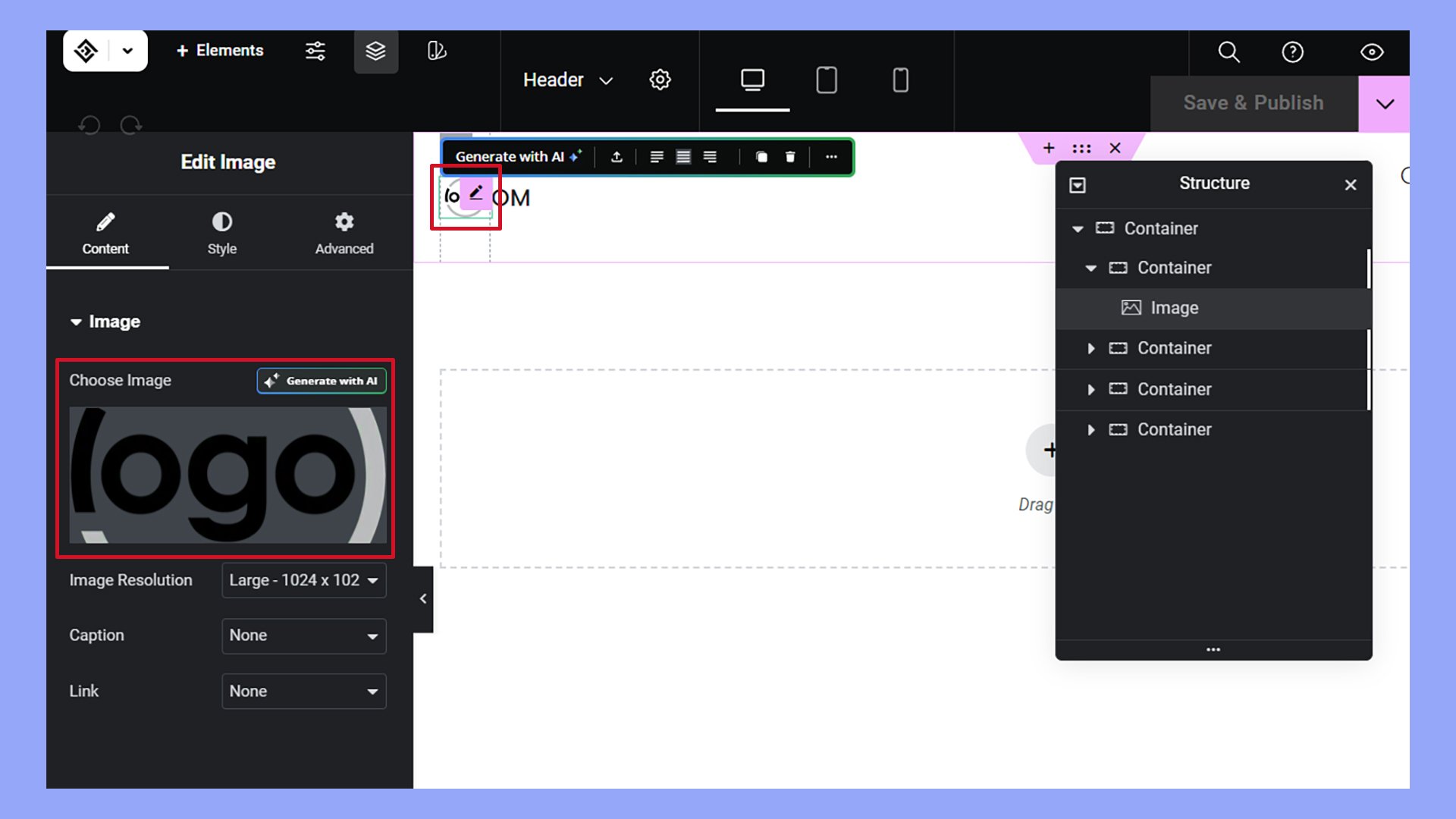Switch to the Style tab
Viewport: 1456px width, 819px height.
[221, 231]
